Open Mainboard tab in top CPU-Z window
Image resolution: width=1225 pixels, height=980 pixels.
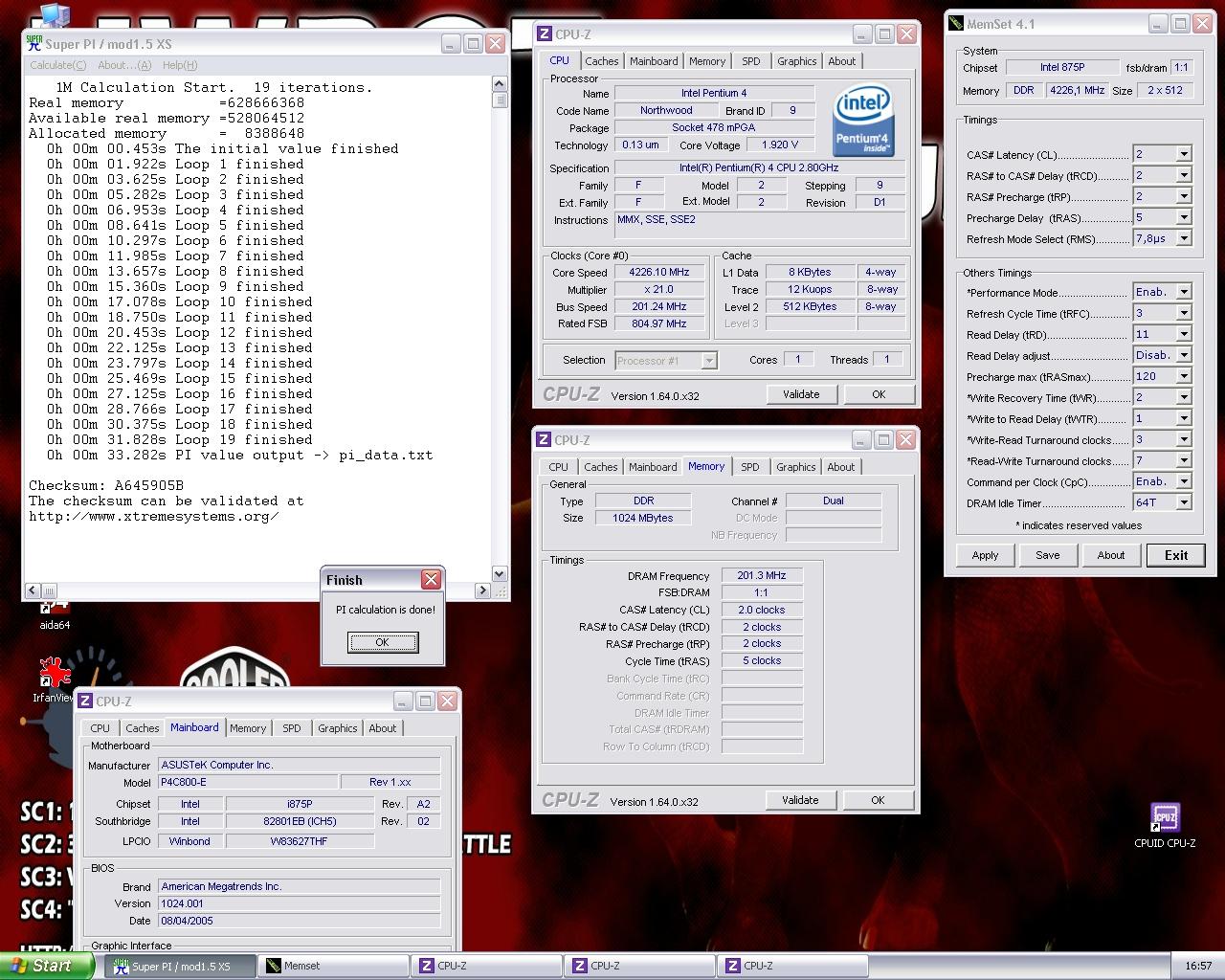(x=654, y=61)
